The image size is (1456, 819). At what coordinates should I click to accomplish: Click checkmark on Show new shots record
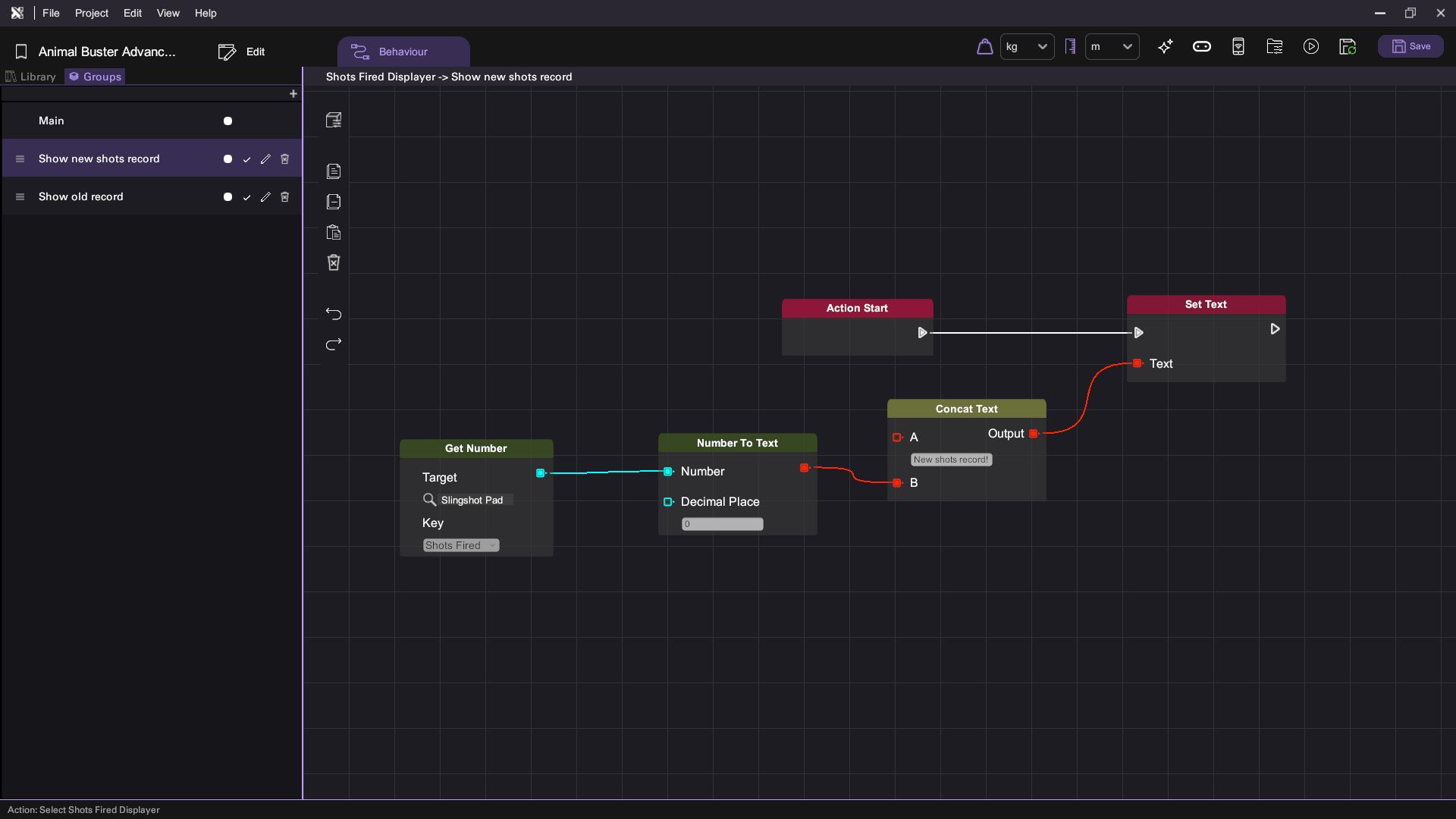click(246, 159)
